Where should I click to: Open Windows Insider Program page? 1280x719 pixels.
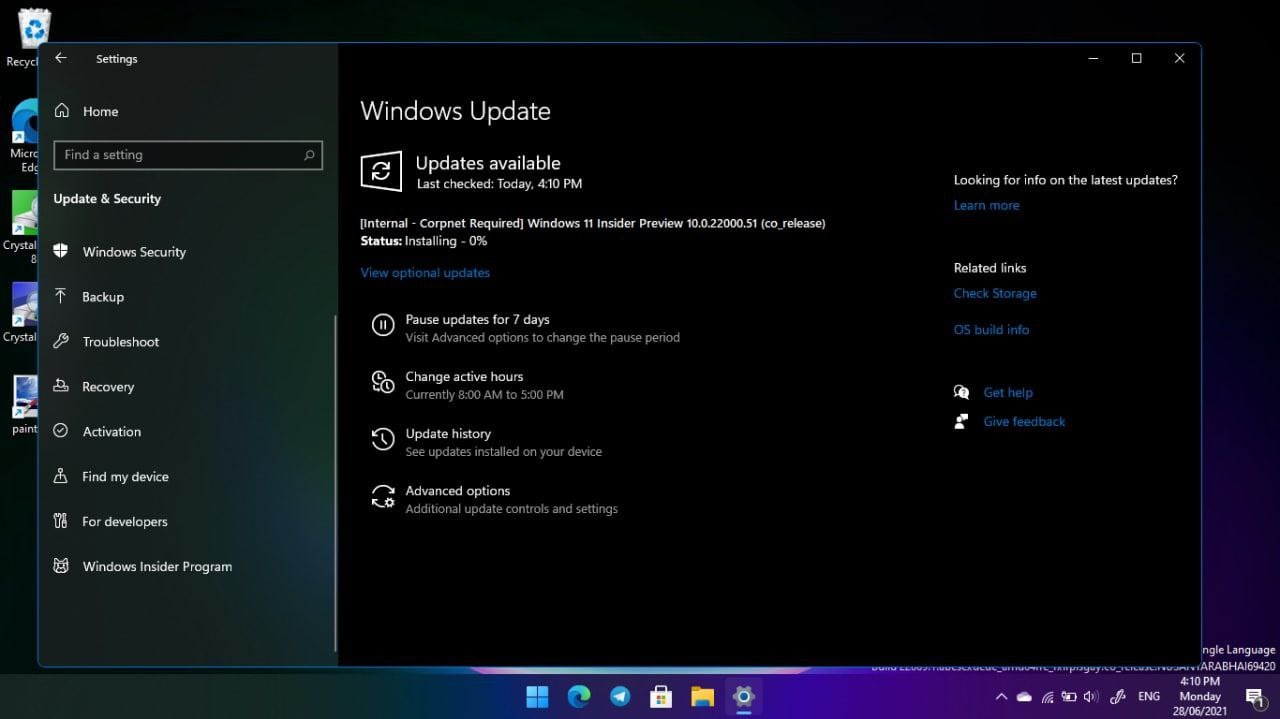[157, 567]
